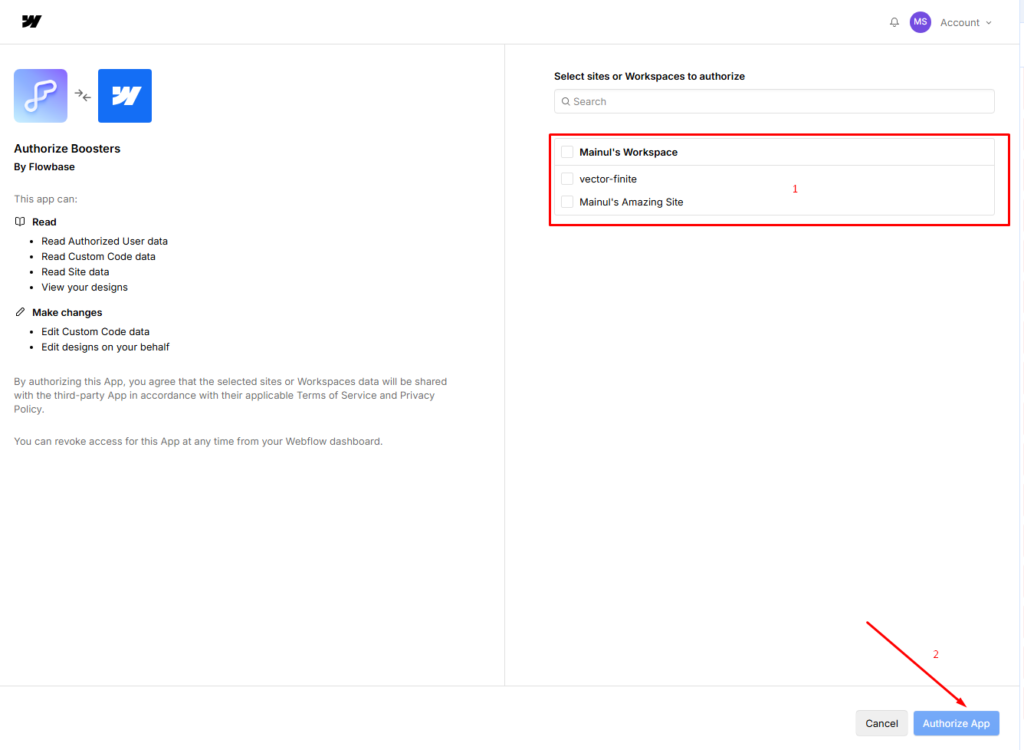Select the vector-finite site name
The width and height of the screenshot is (1024, 750).
pyautogui.click(x=608, y=179)
